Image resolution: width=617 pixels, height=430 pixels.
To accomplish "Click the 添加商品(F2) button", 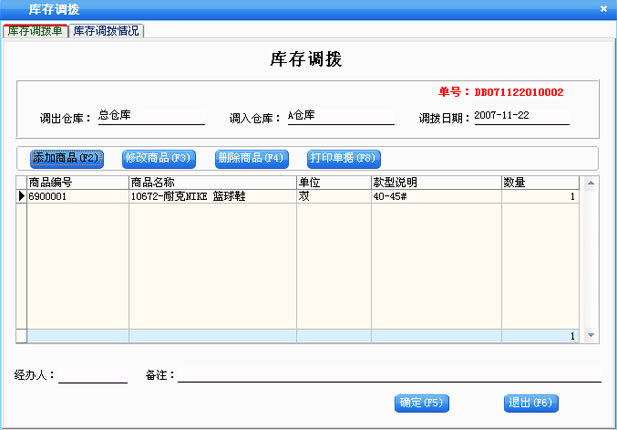I will click(x=66, y=158).
